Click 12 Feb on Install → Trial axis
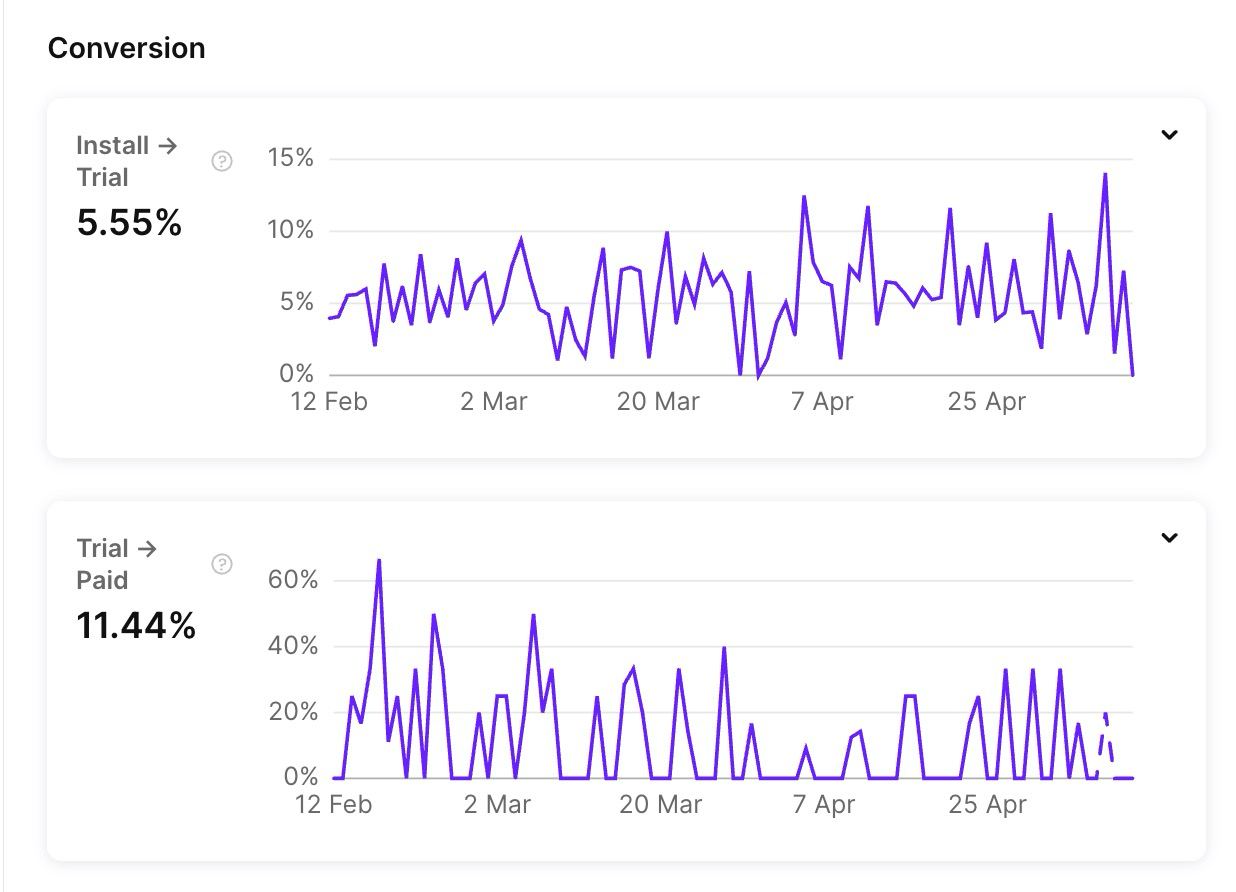This screenshot has height=892, width=1236. 330,402
